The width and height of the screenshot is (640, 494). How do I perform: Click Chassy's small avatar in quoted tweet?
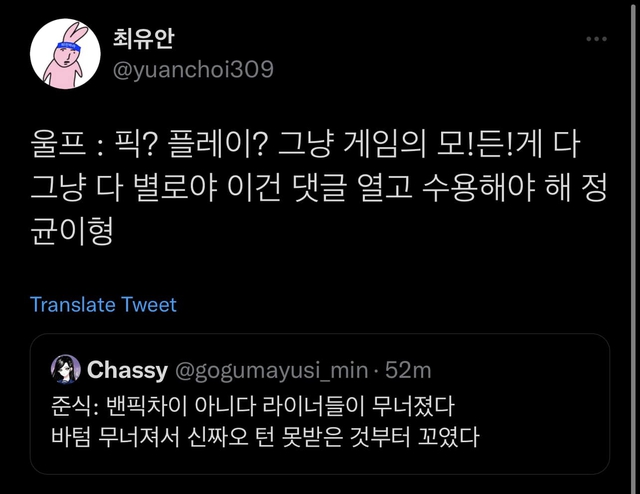tap(67, 370)
